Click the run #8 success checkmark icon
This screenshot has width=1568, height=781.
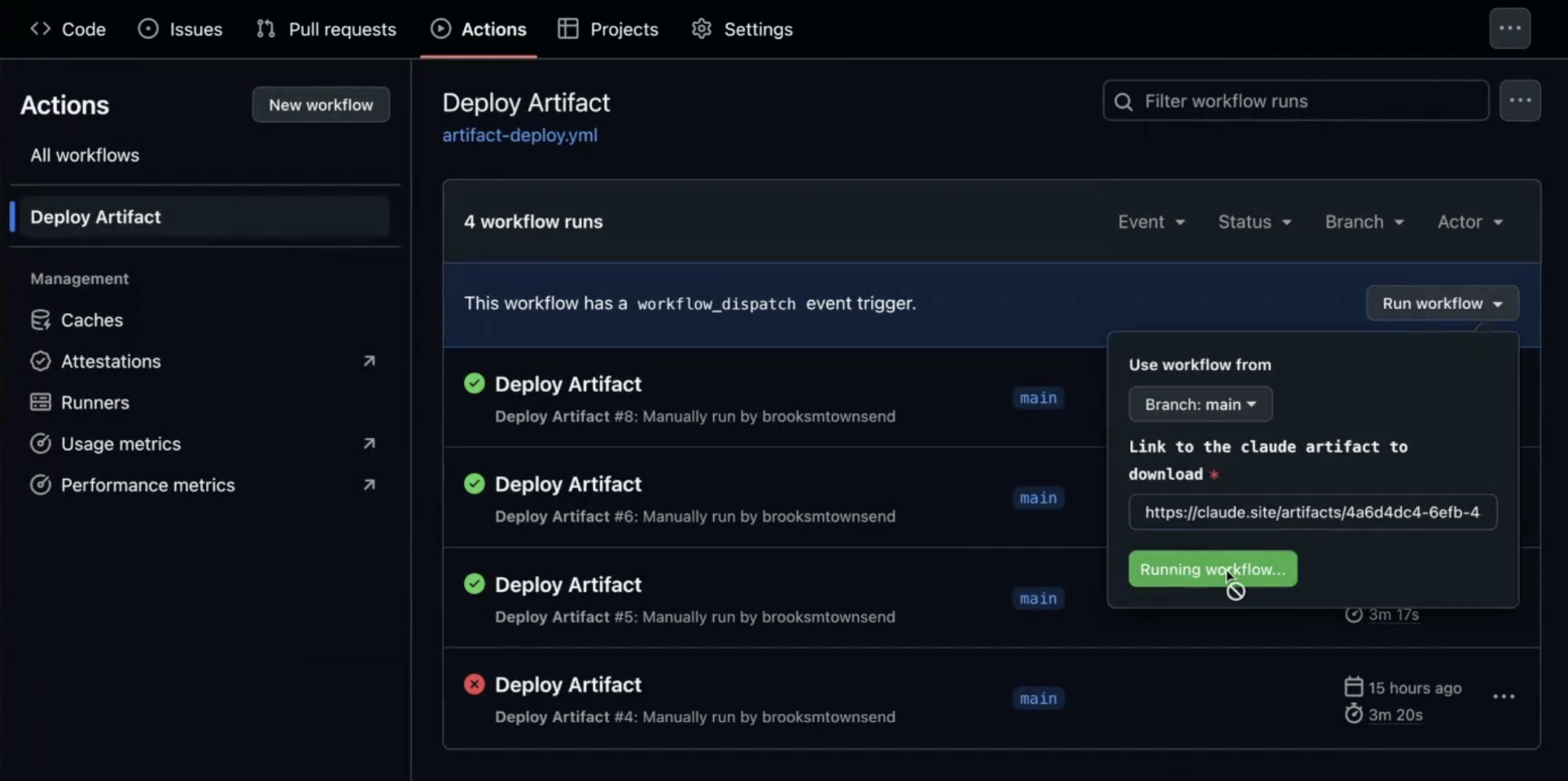coord(474,383)
